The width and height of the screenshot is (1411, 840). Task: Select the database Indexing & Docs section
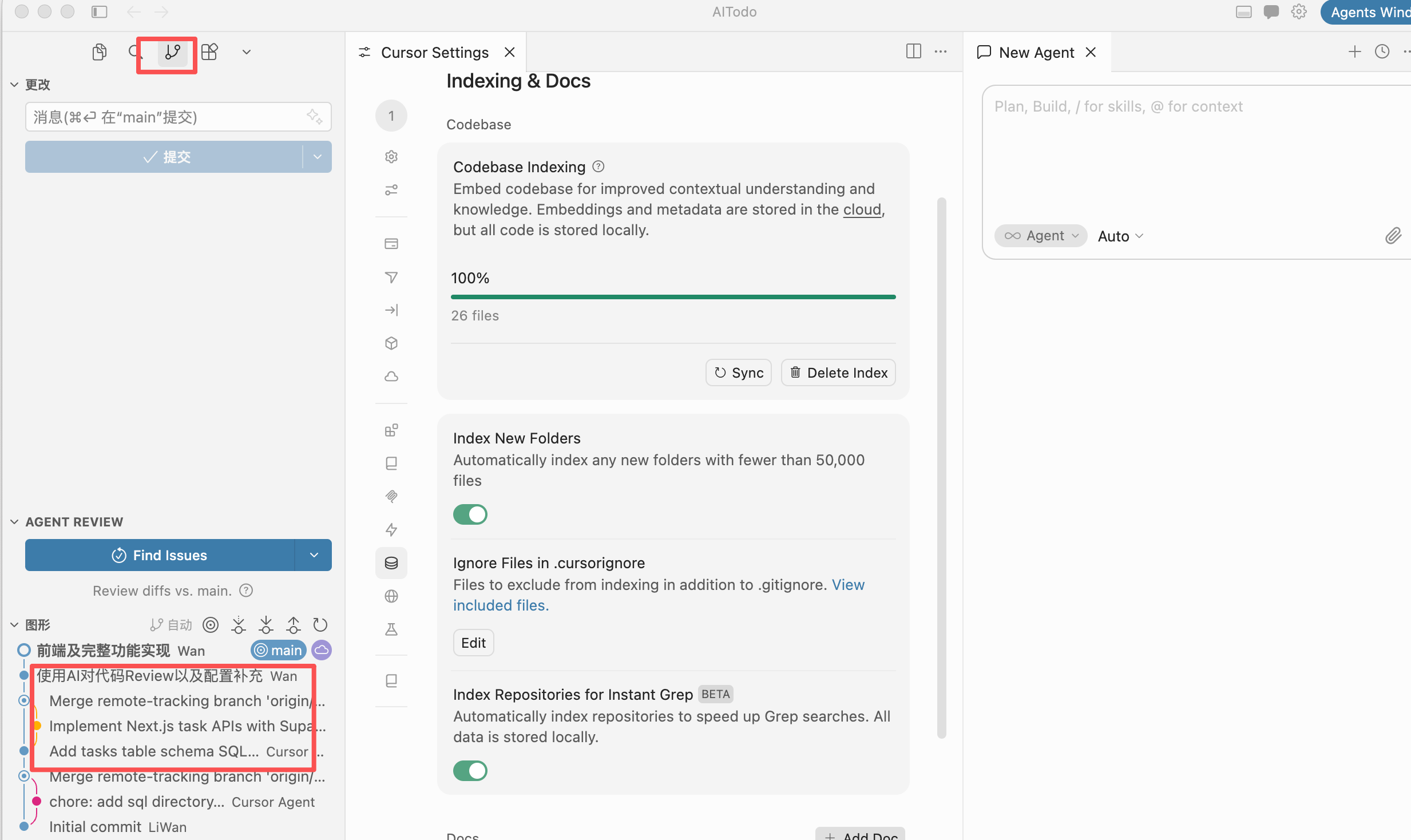click(391, 563)
